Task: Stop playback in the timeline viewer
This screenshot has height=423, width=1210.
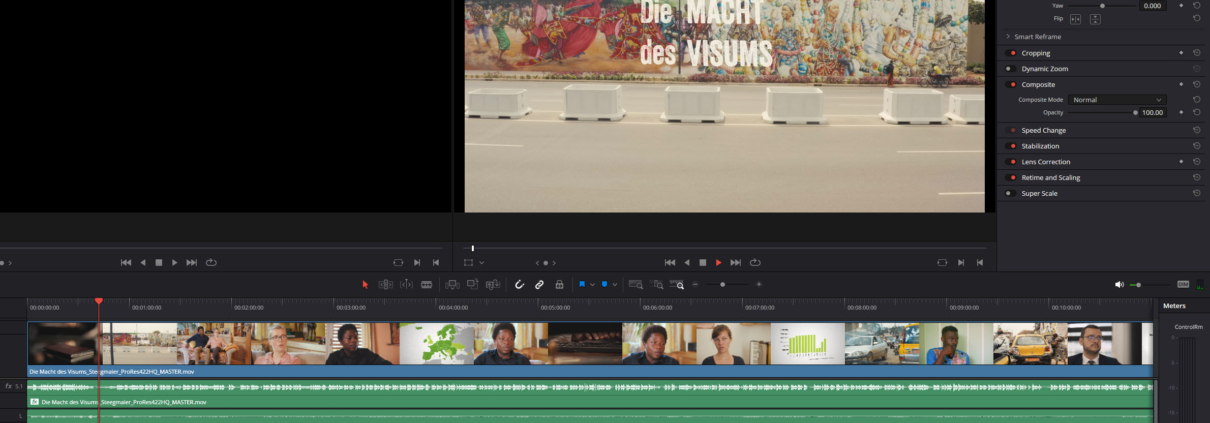Action: [x=702, y=262]
